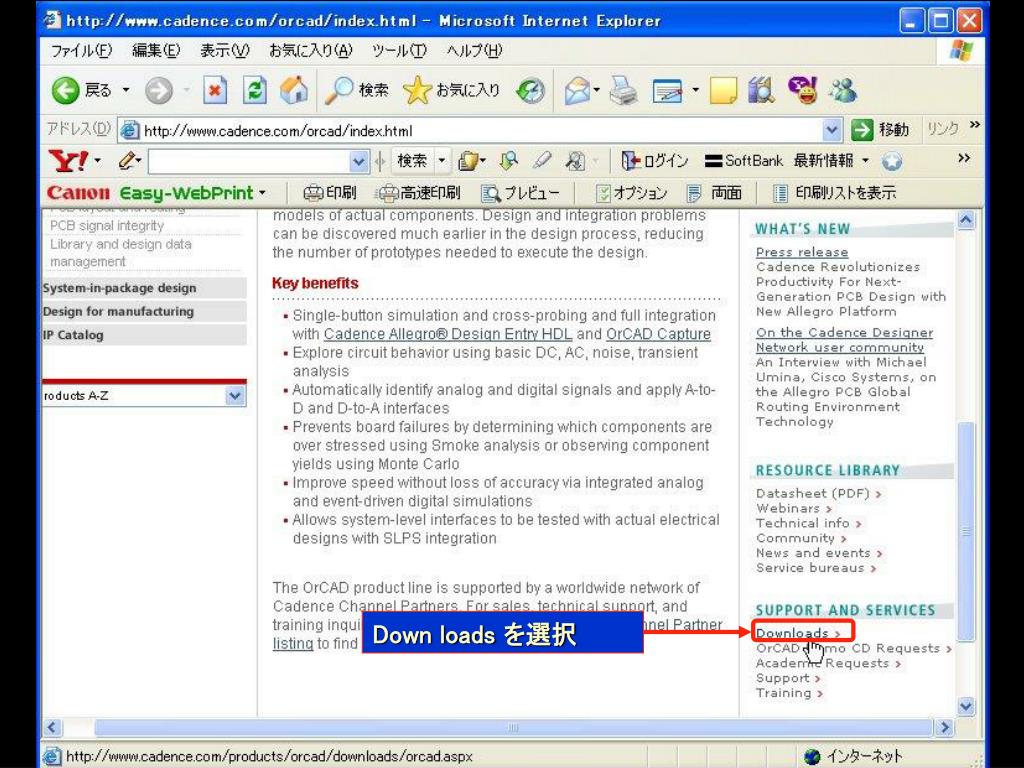
Task: Click the Edit page icon in toolbar
Action: [667, 91]
